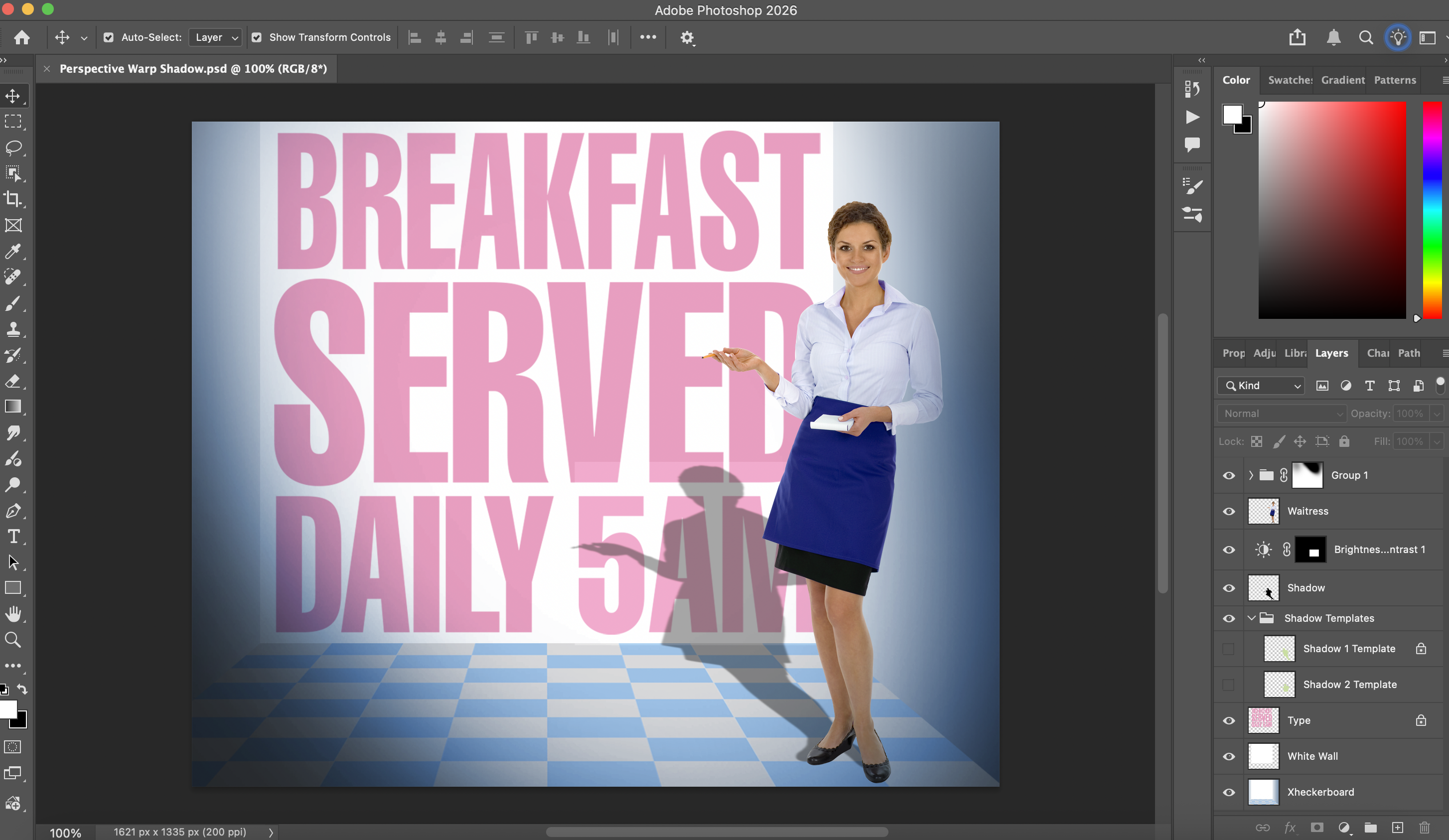The height and width of the screenshot is (840, 1449).
Task: Click the zoom percentage field in status bar
Action: [x=65, y=833]
